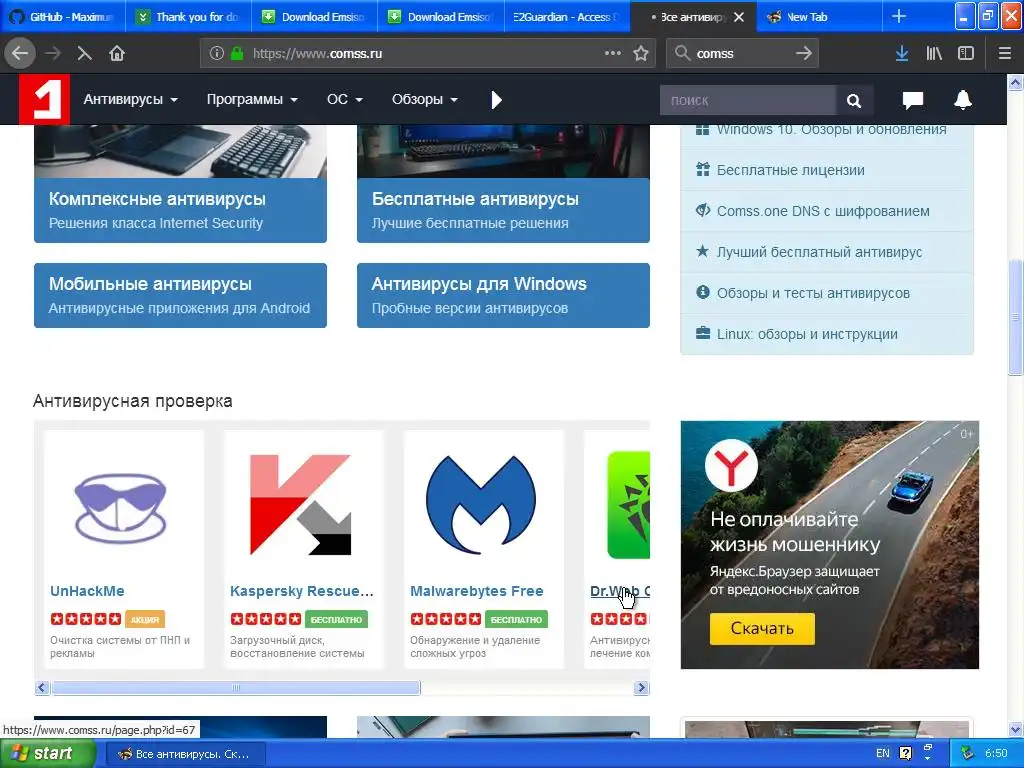Click the horizontal carousel scrollbar thumb
The height and width of the screenshot is (768, 1024).
236,687
